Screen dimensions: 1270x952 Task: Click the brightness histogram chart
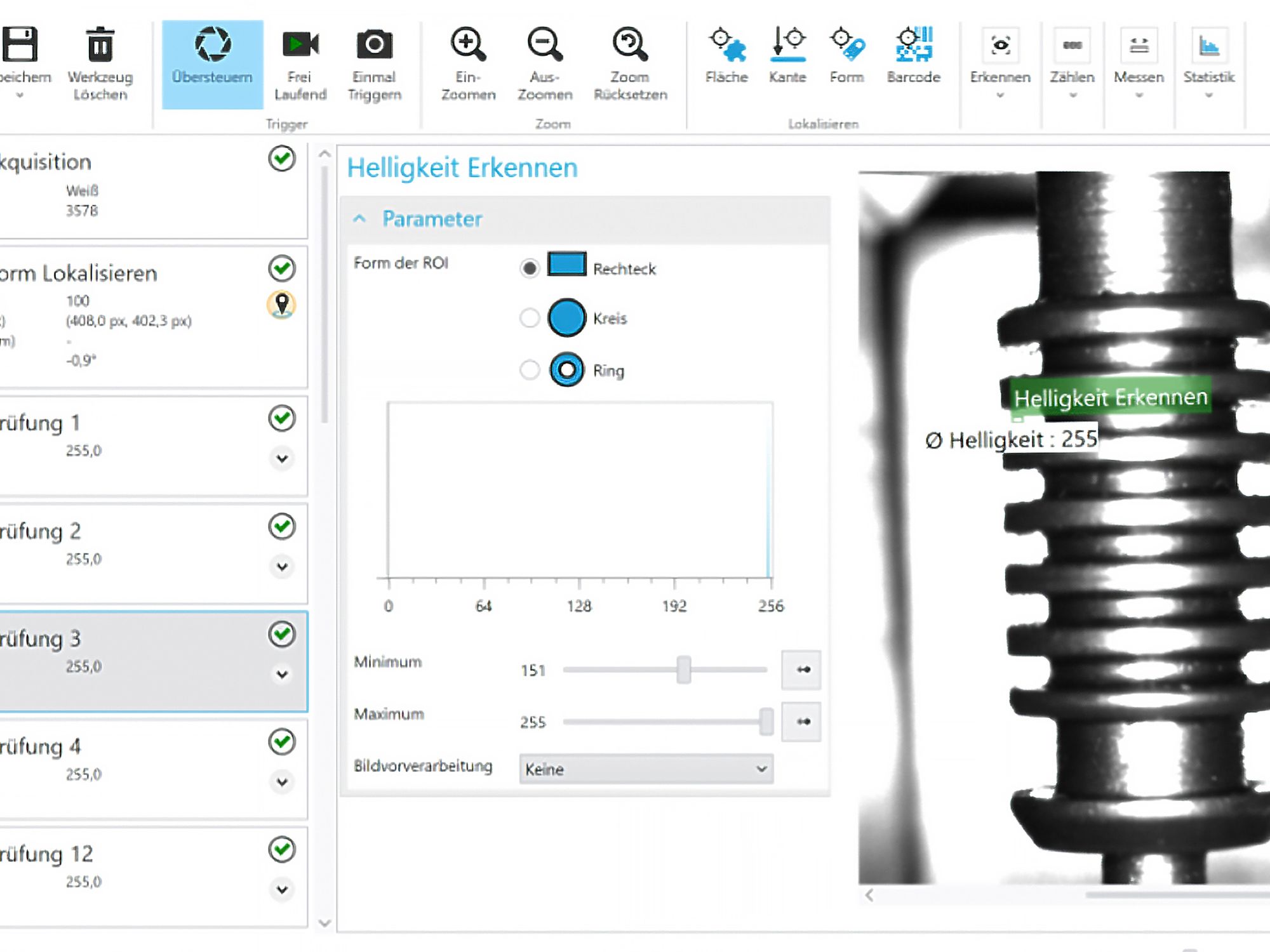coord(580,490)
